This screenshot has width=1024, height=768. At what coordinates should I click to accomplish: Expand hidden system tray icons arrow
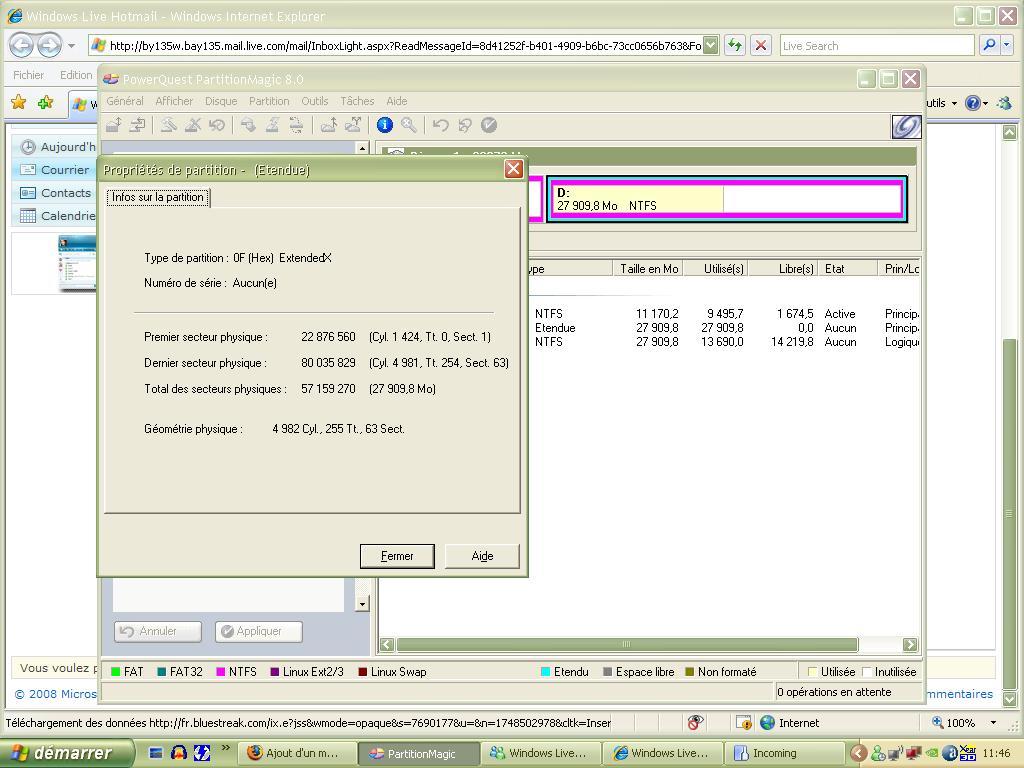click(x=858, y=754)
